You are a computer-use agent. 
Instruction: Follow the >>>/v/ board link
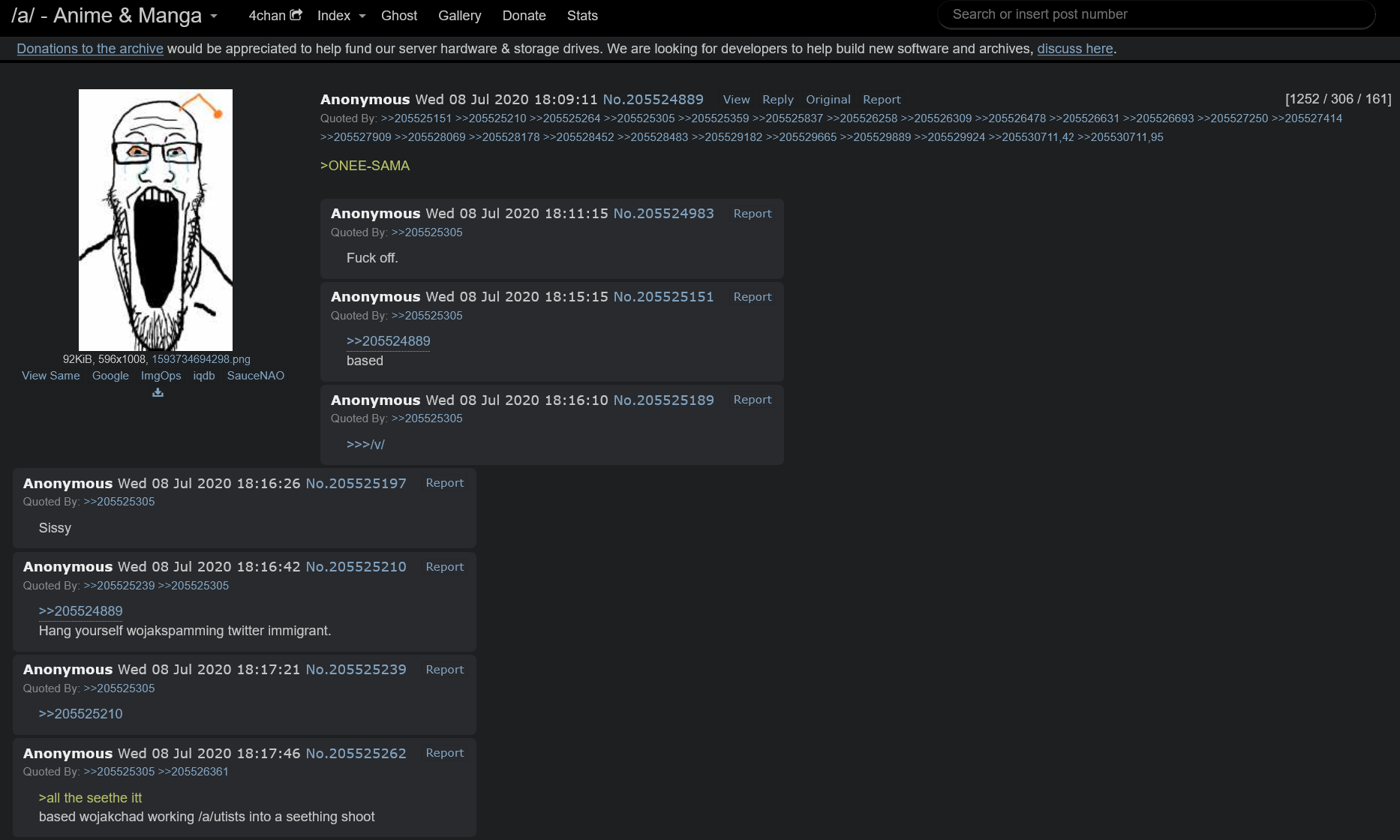[365, 444]
